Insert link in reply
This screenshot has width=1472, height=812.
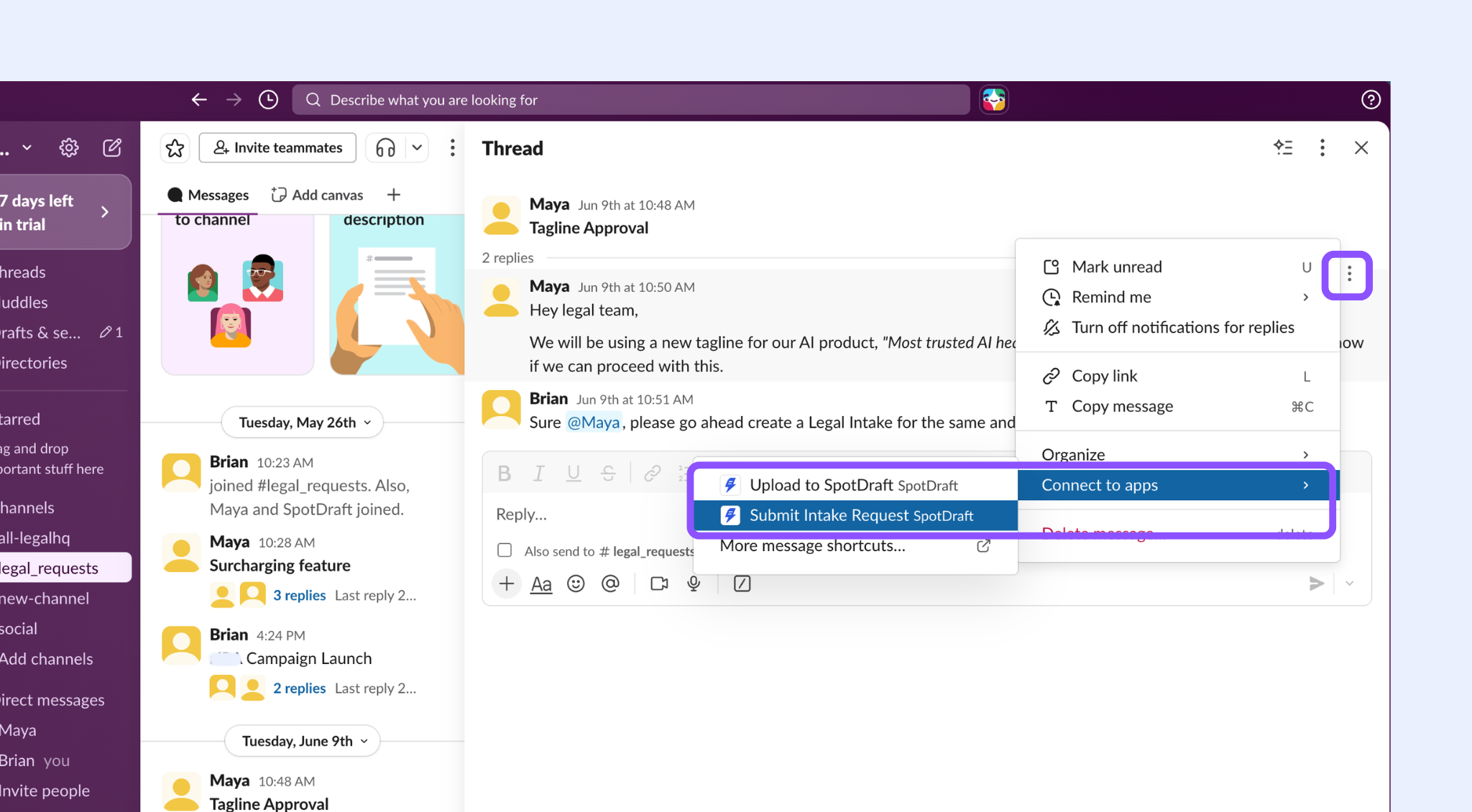coord(652,474)
